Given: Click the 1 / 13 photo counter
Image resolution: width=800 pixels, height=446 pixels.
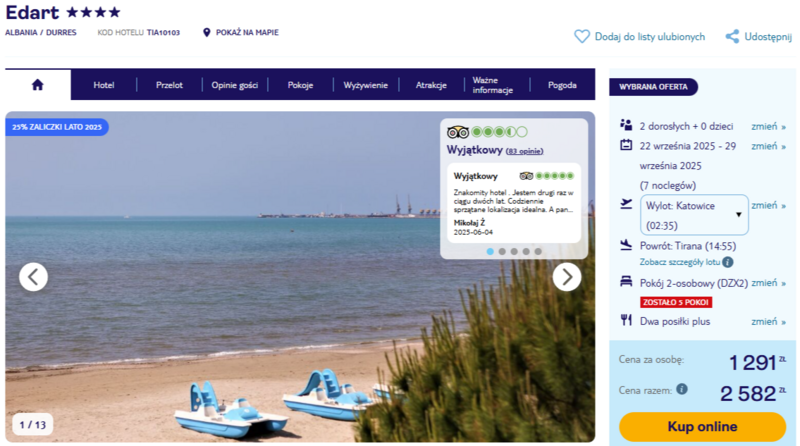Looking at the screenshot, I should (x=33, y=425).
